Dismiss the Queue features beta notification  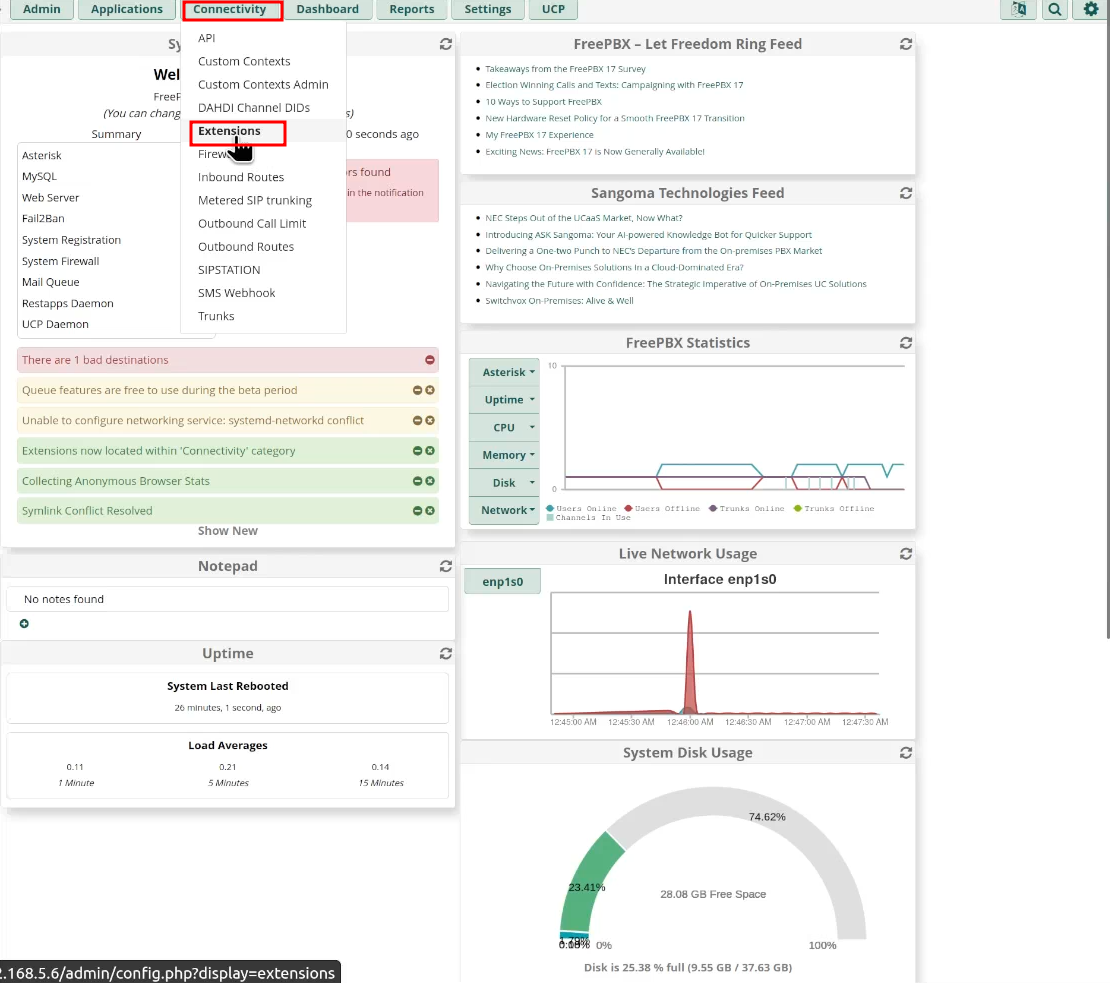[x=430, y=390]
